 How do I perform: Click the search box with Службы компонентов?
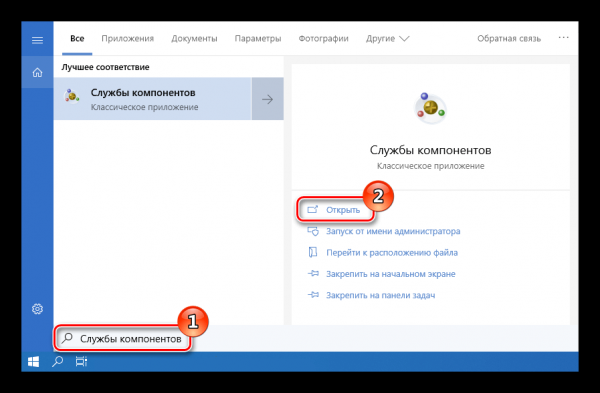coord(122,339)
